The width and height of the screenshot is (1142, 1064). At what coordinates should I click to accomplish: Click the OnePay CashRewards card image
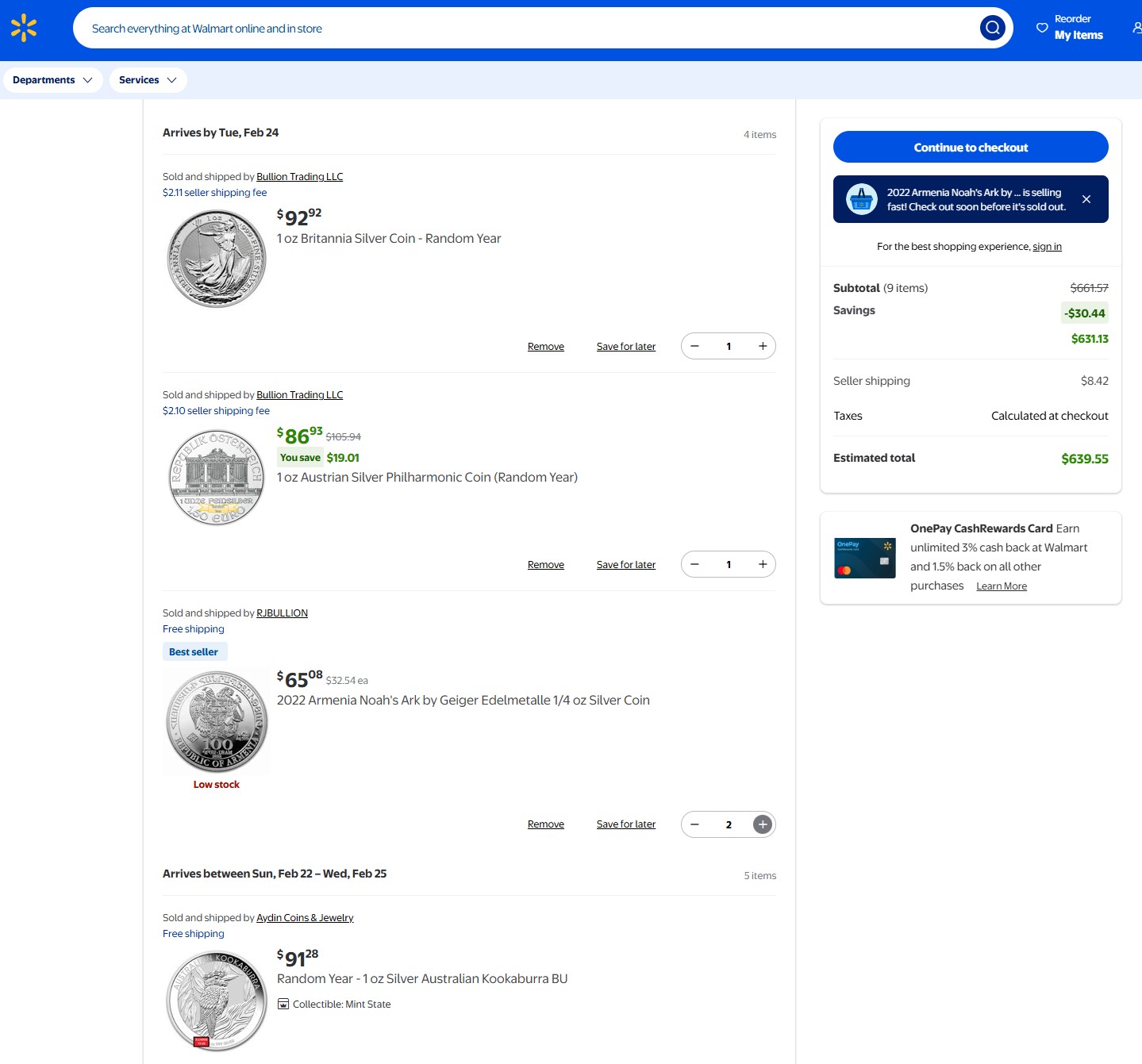click(x=865, y=558)
